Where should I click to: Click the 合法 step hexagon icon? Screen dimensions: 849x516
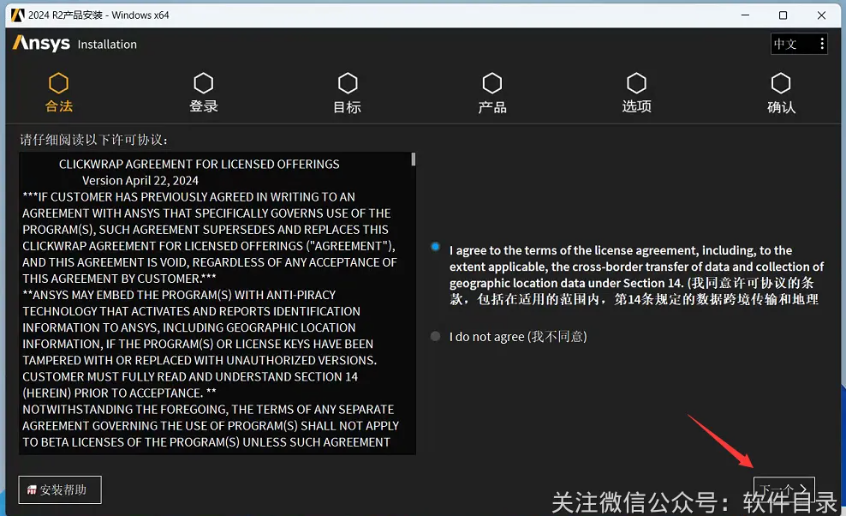59,83
